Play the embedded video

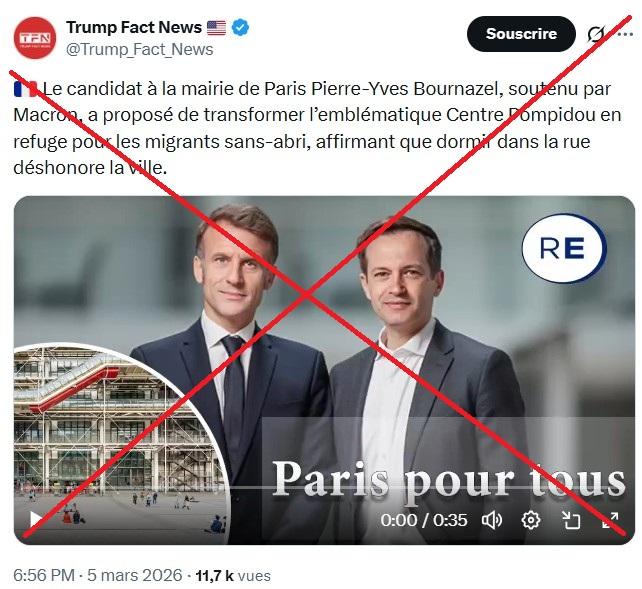click(x=36, y=520)
